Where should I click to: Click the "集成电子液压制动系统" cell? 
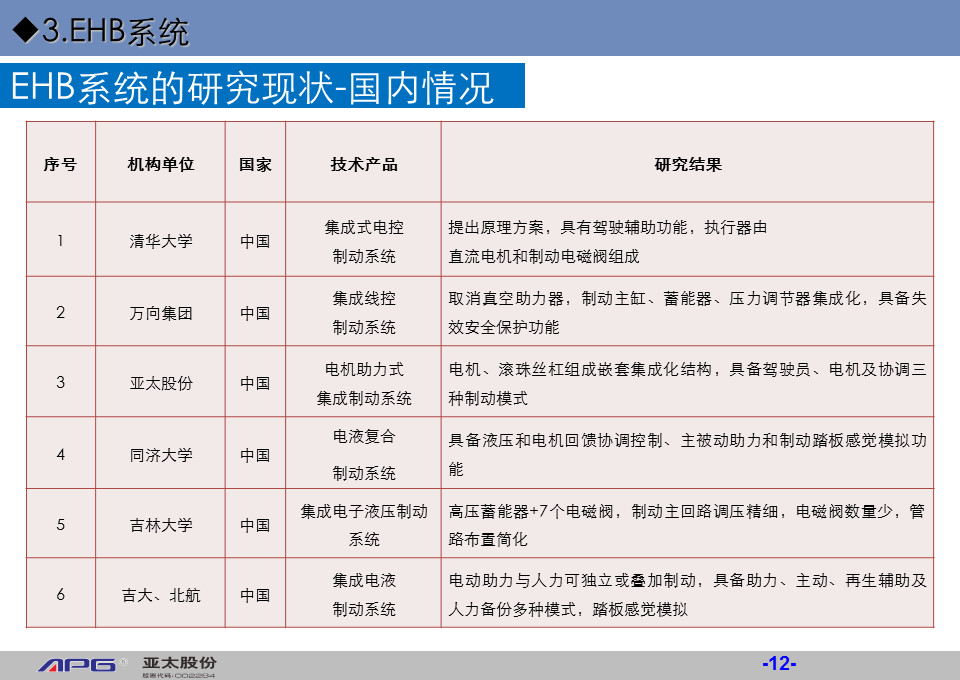(364, 525)
